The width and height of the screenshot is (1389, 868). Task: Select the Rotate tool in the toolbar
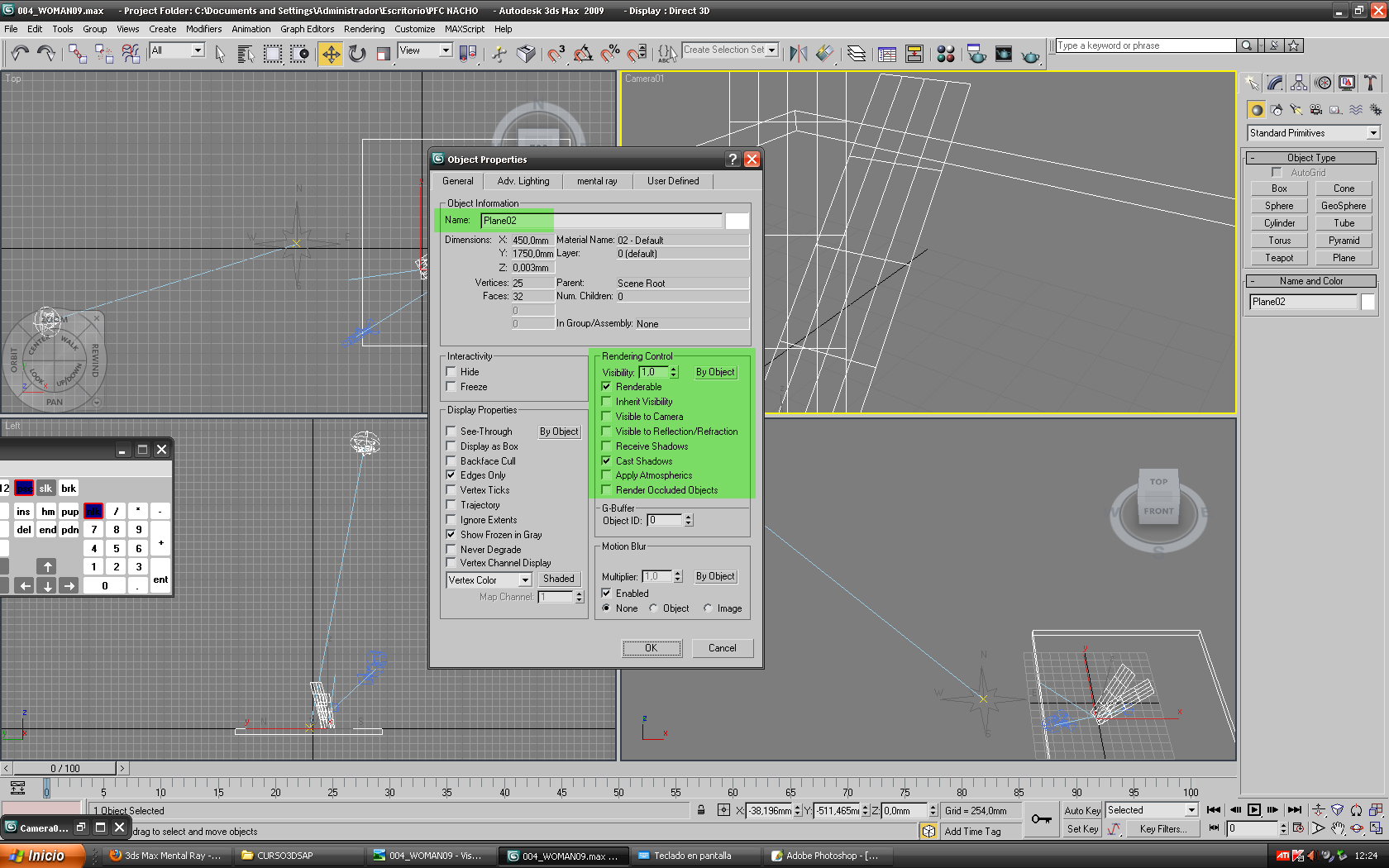pos(357,54)
